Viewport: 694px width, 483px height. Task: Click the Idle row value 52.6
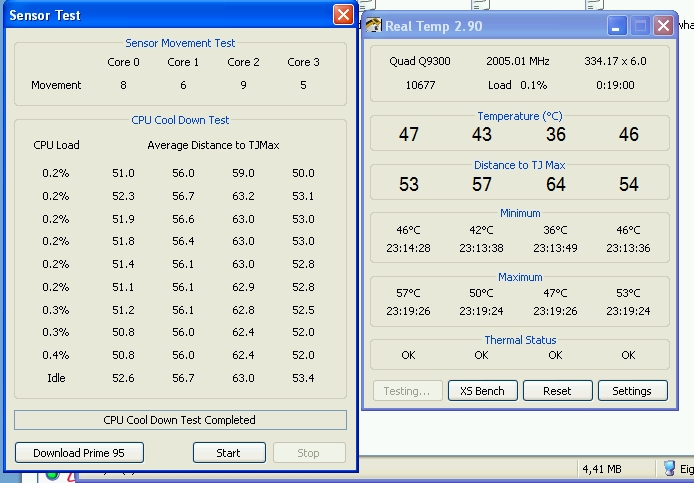coord(123,378)
